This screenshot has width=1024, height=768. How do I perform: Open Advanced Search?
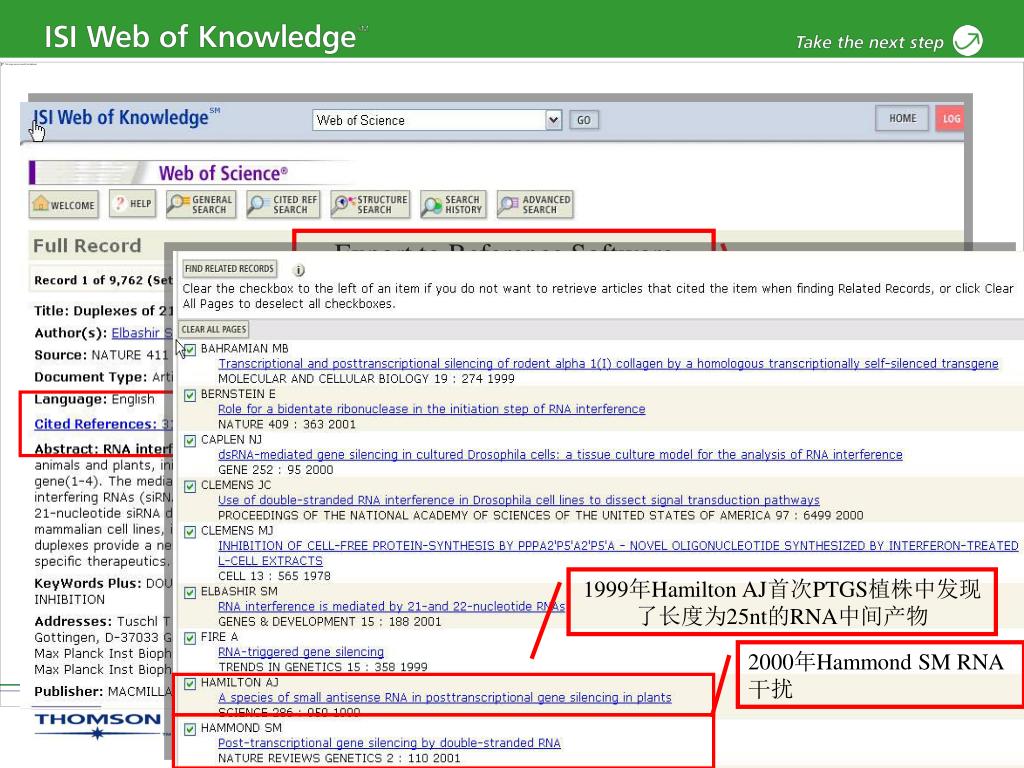535,204
